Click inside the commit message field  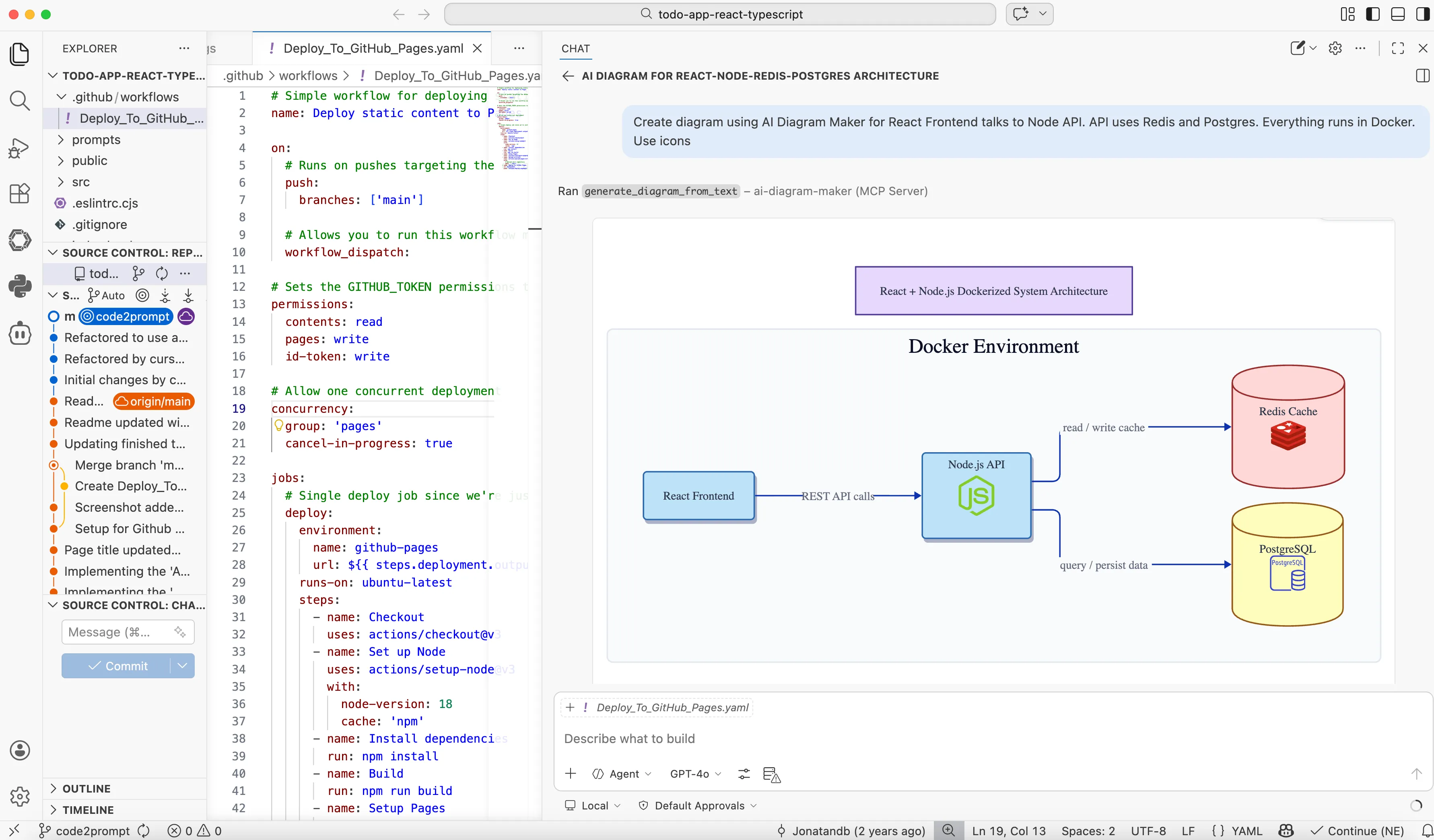[x=119, y=632]
